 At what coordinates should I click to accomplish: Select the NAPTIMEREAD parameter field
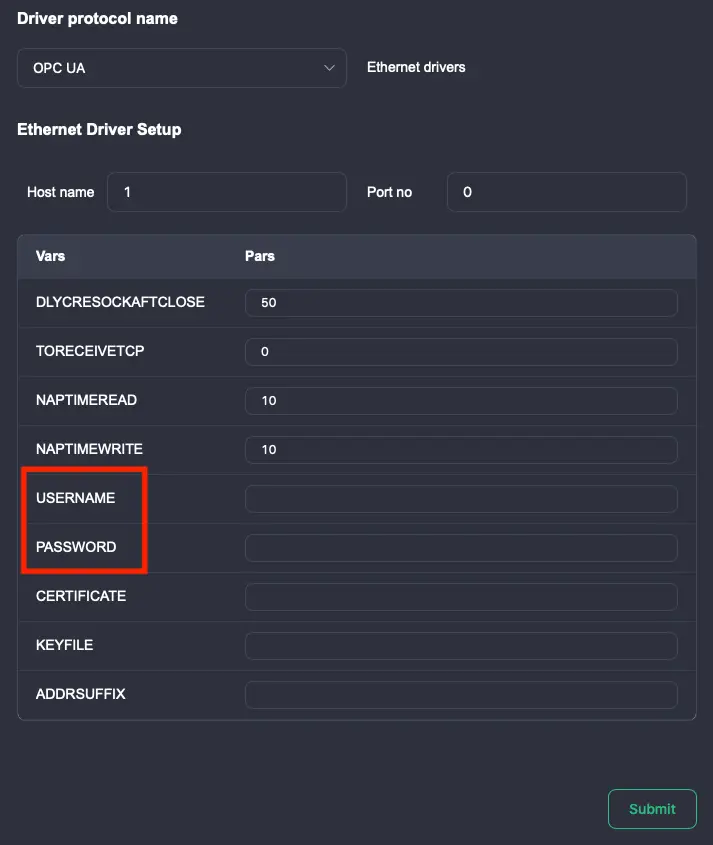461,401
